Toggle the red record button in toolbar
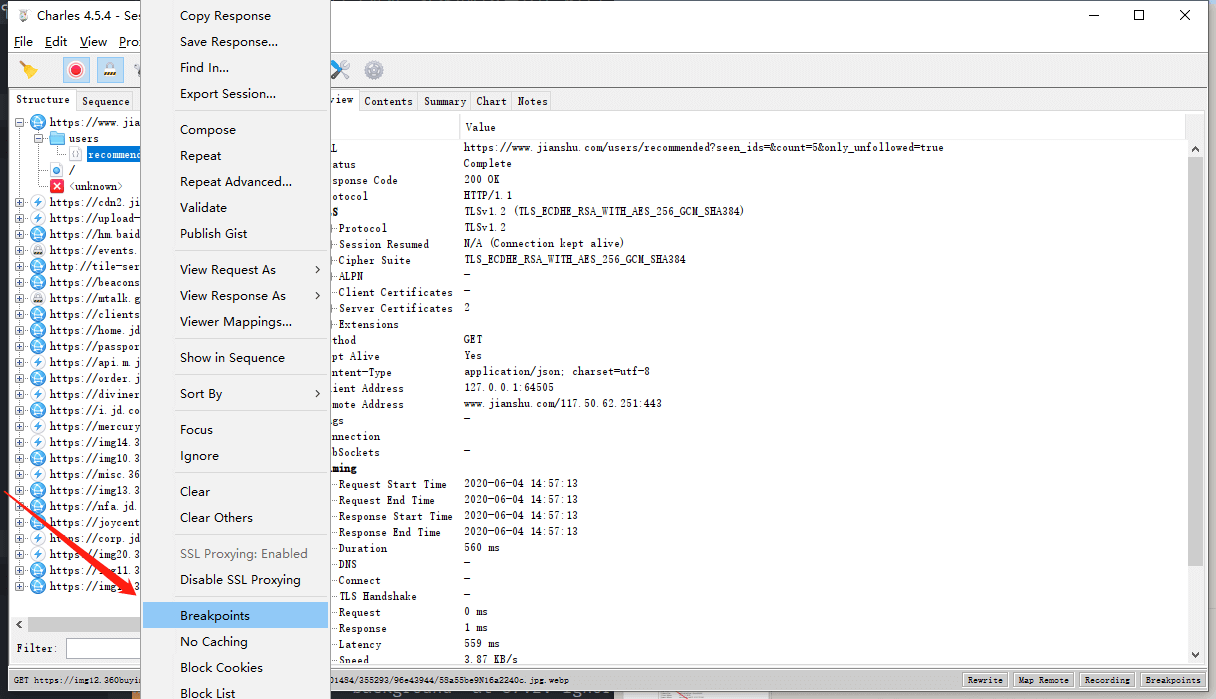Image resolution: width=1216 pixels, height=699 pixels. [76, 70]
